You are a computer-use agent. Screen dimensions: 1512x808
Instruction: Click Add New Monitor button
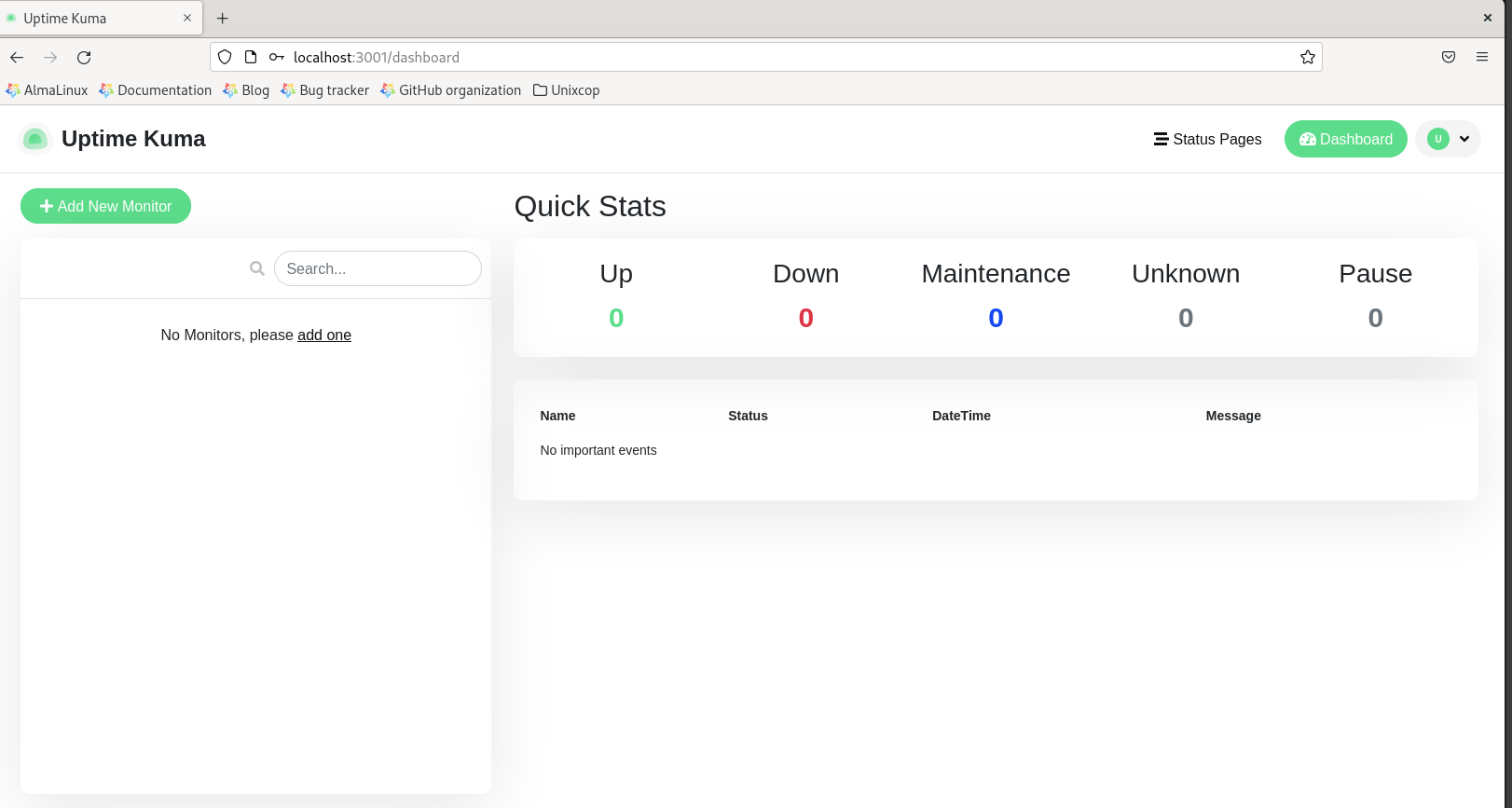coord(105,206)
